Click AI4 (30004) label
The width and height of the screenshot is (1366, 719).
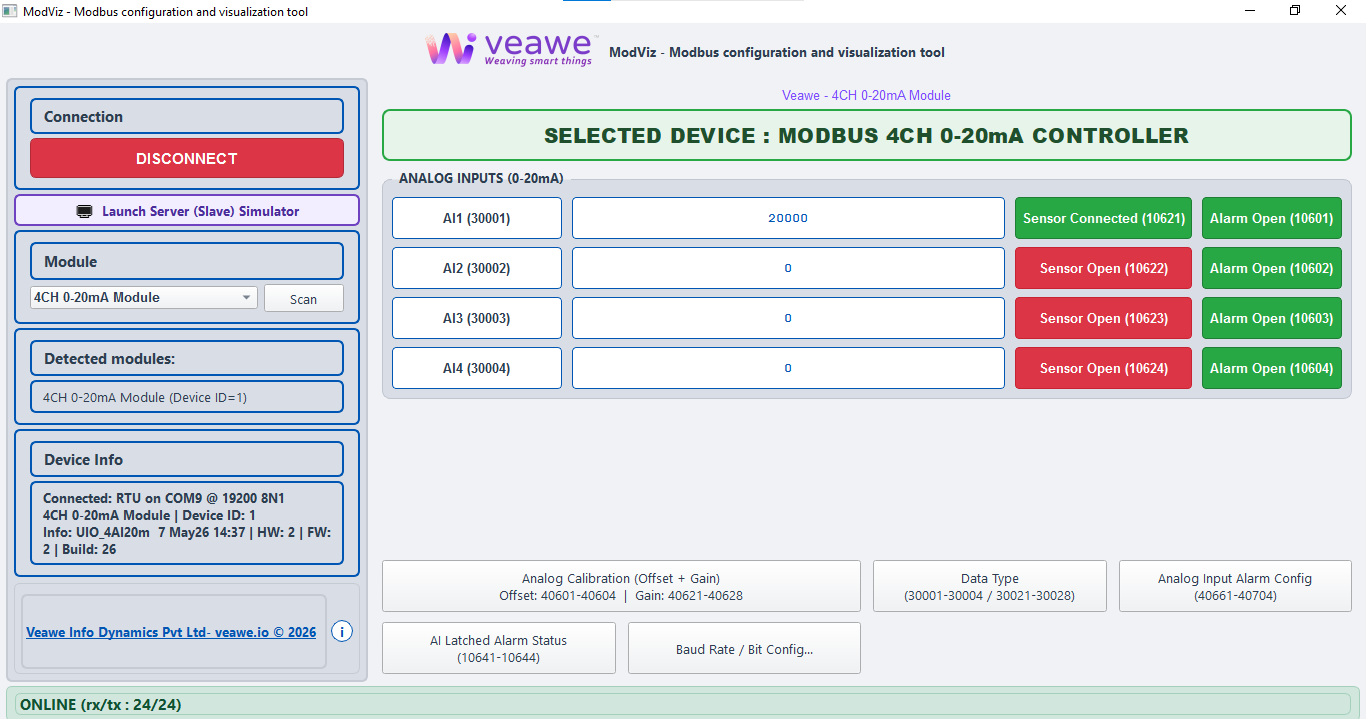click(477, 368)
